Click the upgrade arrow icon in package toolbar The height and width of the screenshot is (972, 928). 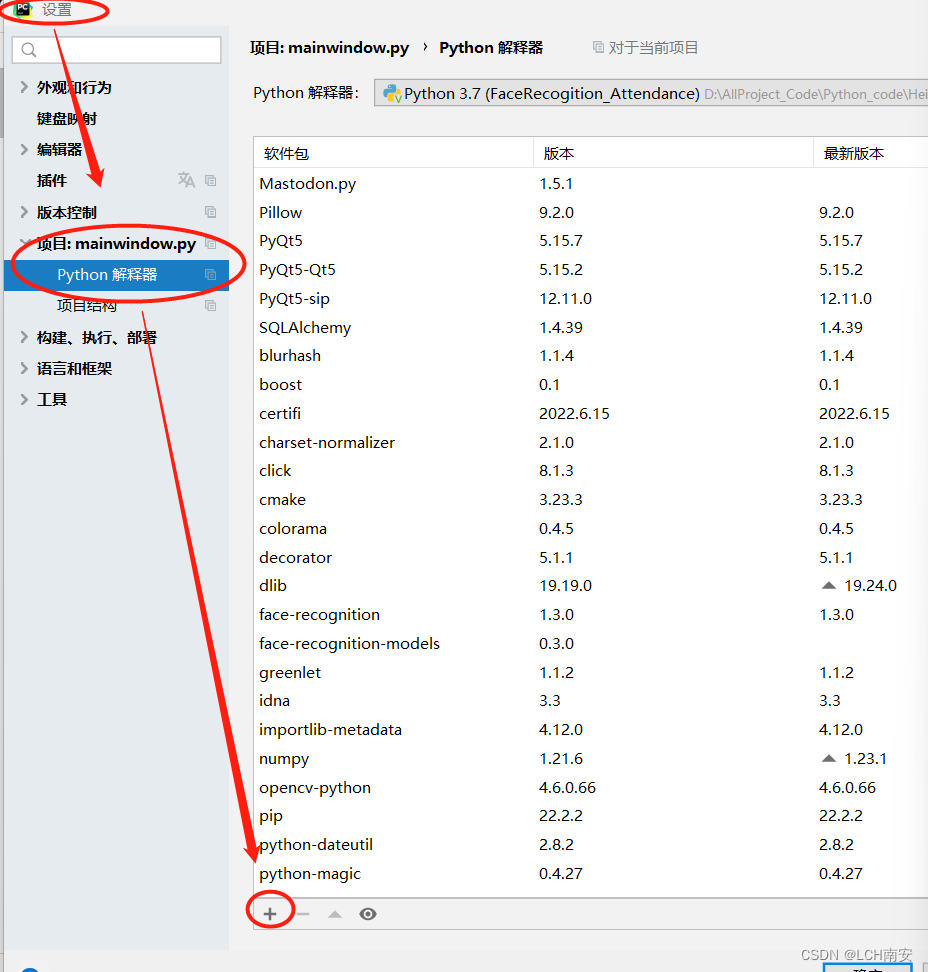click(x=335, y=913)
